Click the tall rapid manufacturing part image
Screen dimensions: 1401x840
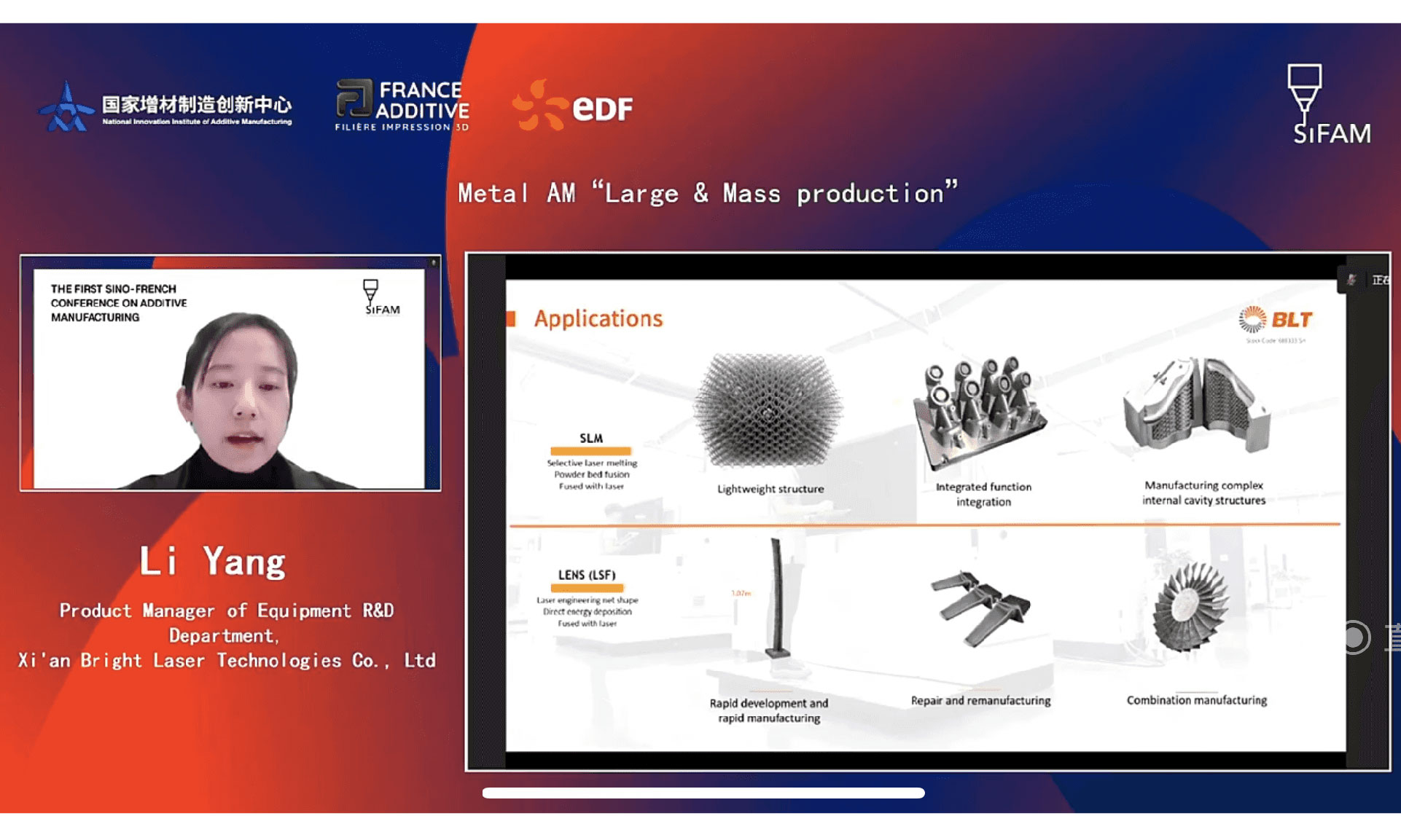coord(777,598)
